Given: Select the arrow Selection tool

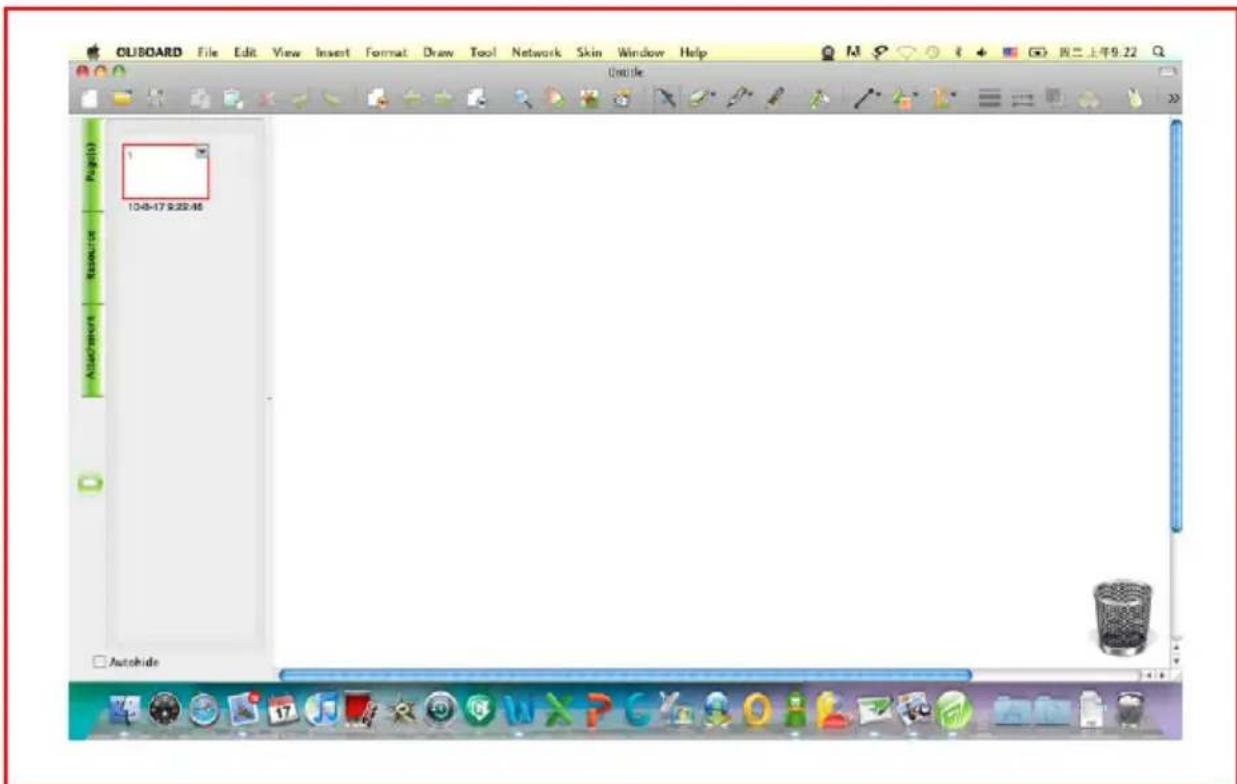Looking at the screenshot, I should click(x=666, y=99).
